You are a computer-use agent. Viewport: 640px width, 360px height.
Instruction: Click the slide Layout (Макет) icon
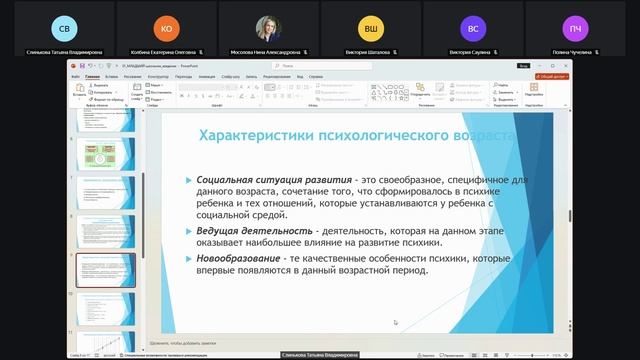148,85
